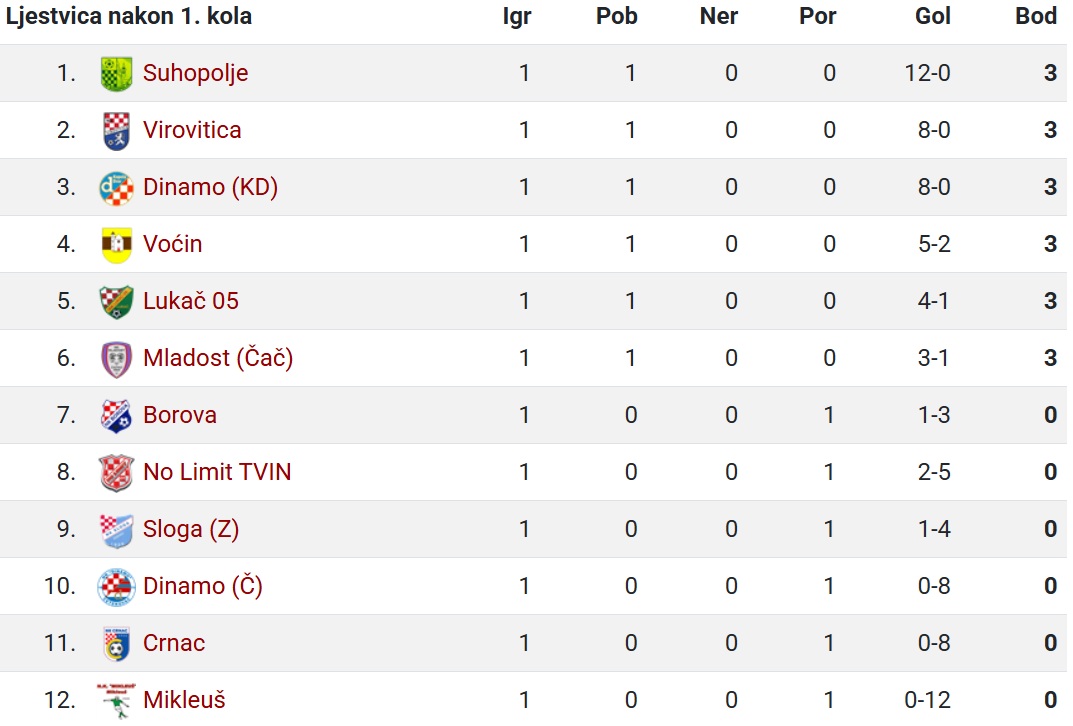Click the Bod column header
Screen dimensions: 1073x726
1035,16
